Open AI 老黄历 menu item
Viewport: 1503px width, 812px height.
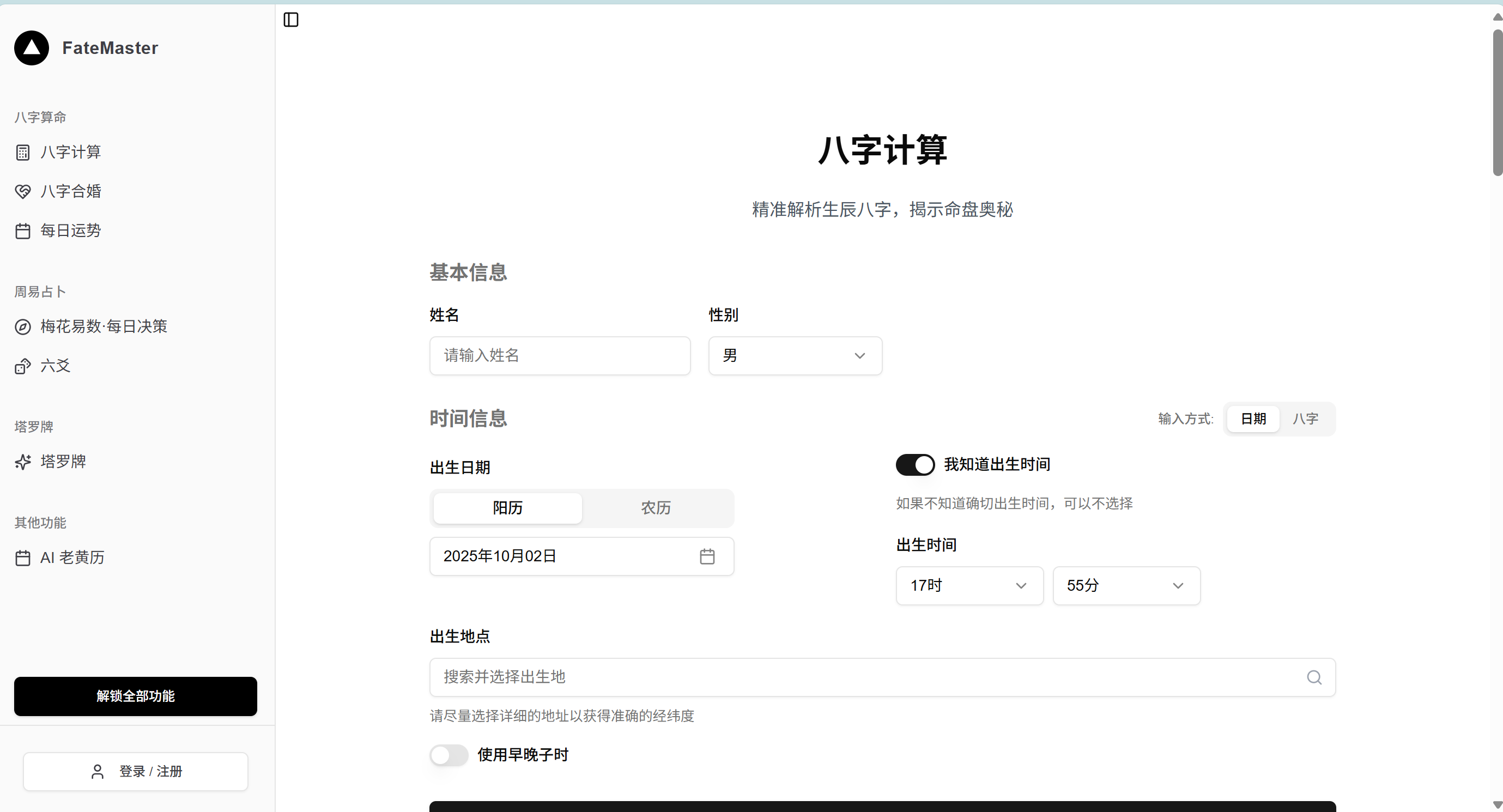coord(72,558)
